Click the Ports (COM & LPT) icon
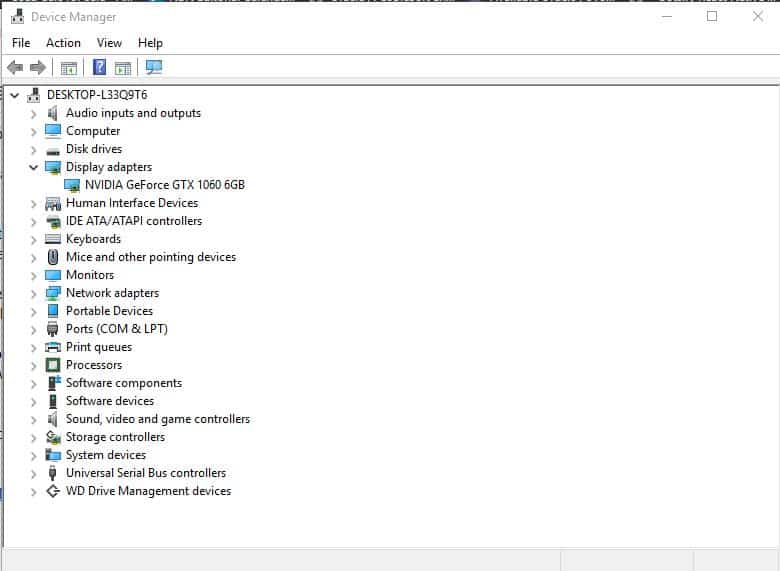780x571 pixels. [x=52, y=329]
